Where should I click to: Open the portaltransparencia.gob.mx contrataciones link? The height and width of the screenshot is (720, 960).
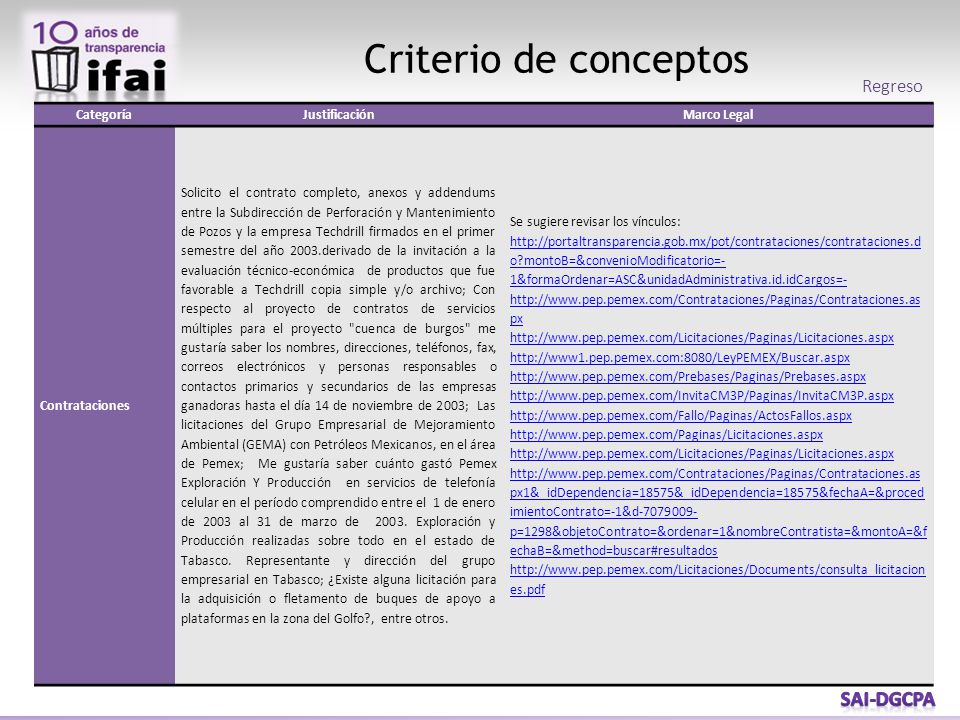click(x=715, y=260)
